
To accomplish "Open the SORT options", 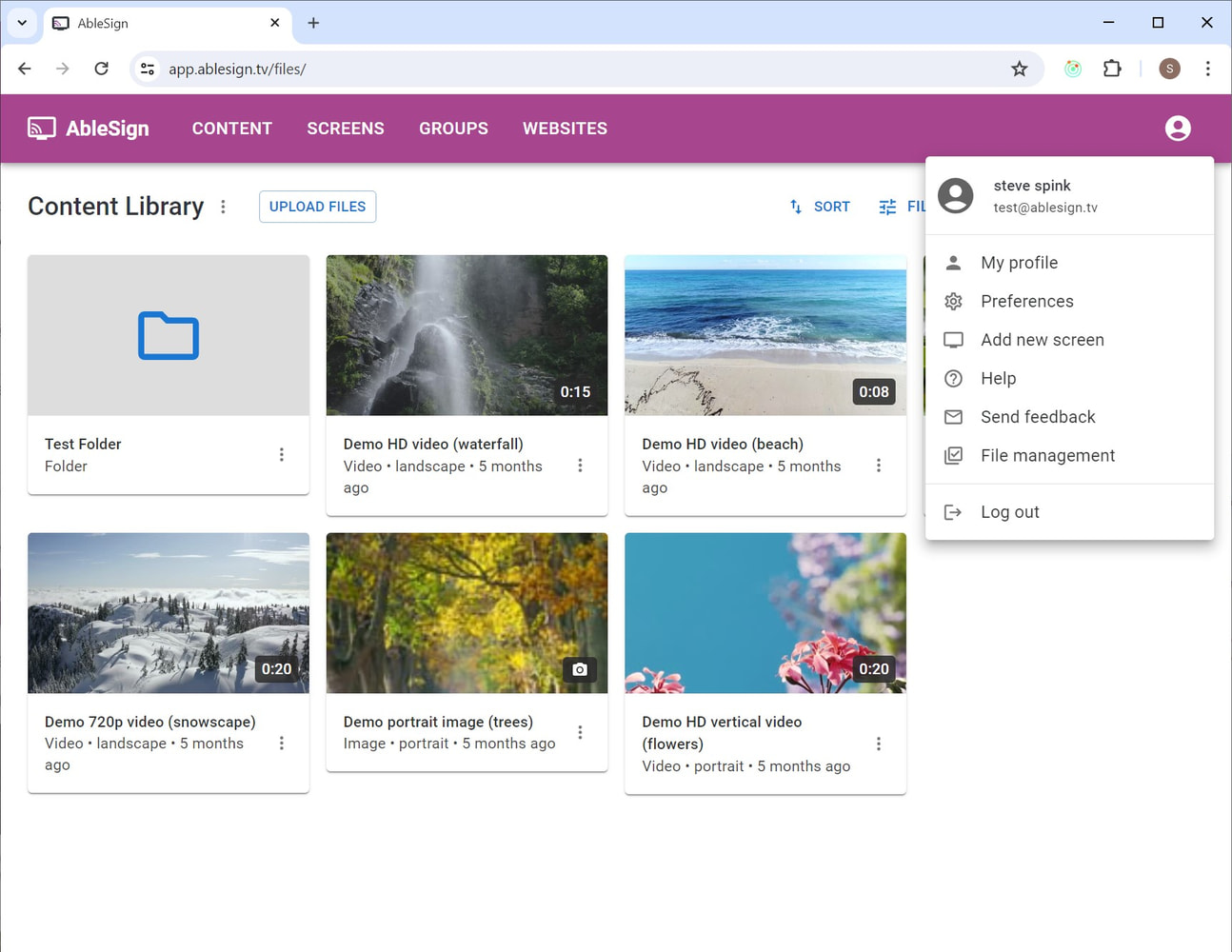I will (x=820, y=207).
